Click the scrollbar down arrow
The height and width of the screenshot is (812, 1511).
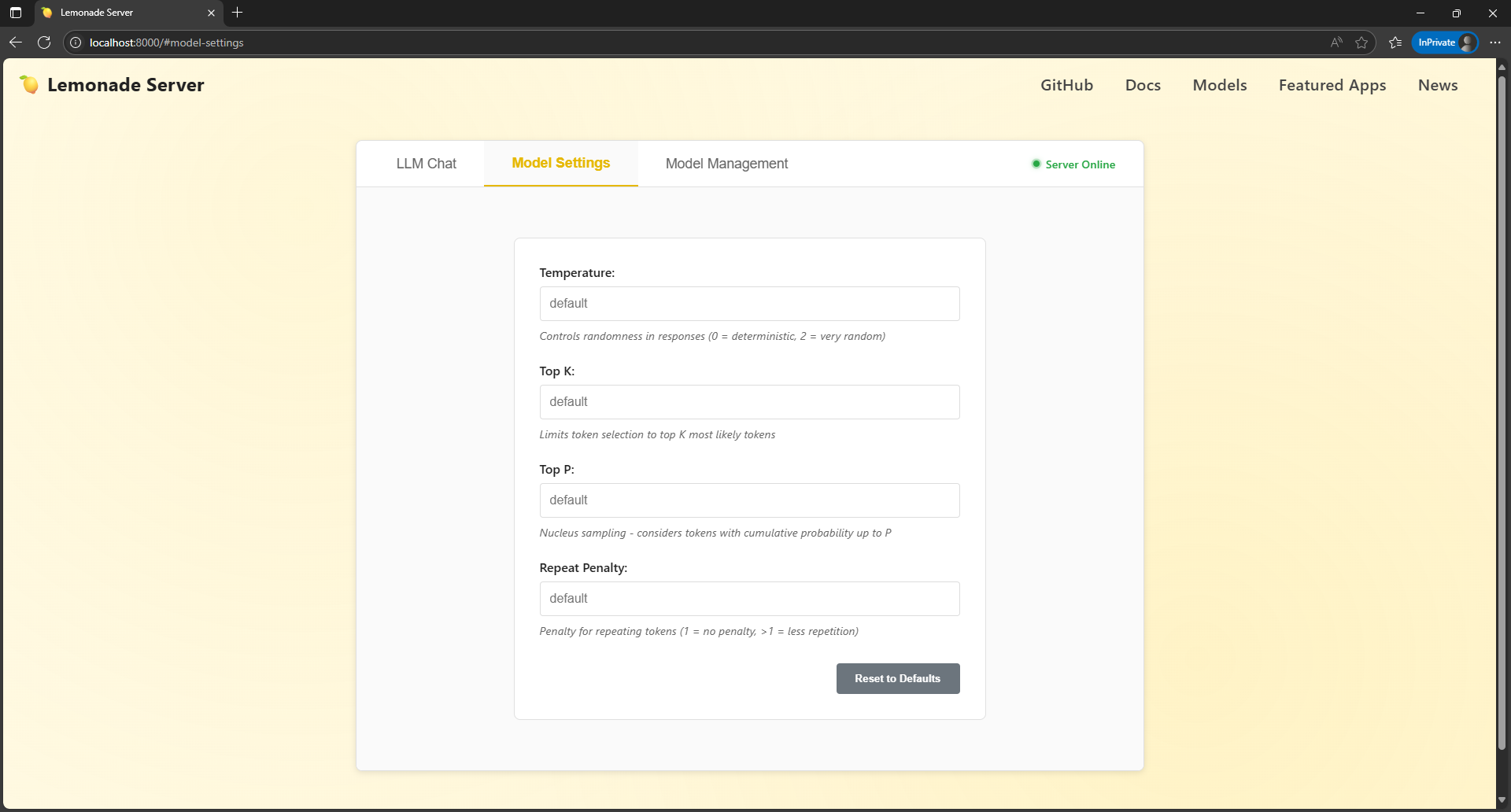(1502, 800)
